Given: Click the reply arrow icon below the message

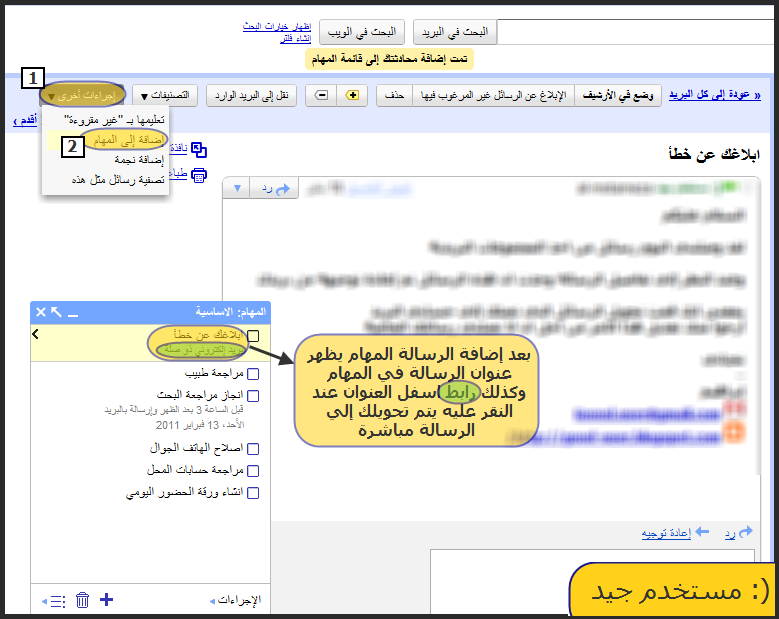Looking at the screenshot, I should tap(746, 532).
